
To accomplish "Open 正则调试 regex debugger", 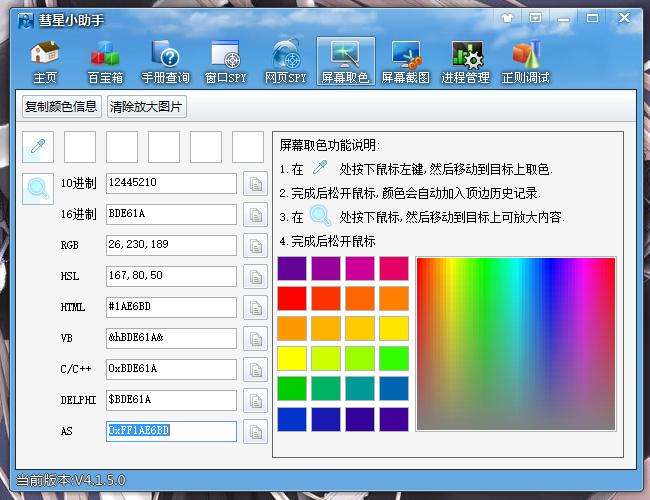I will click(525, 62).
